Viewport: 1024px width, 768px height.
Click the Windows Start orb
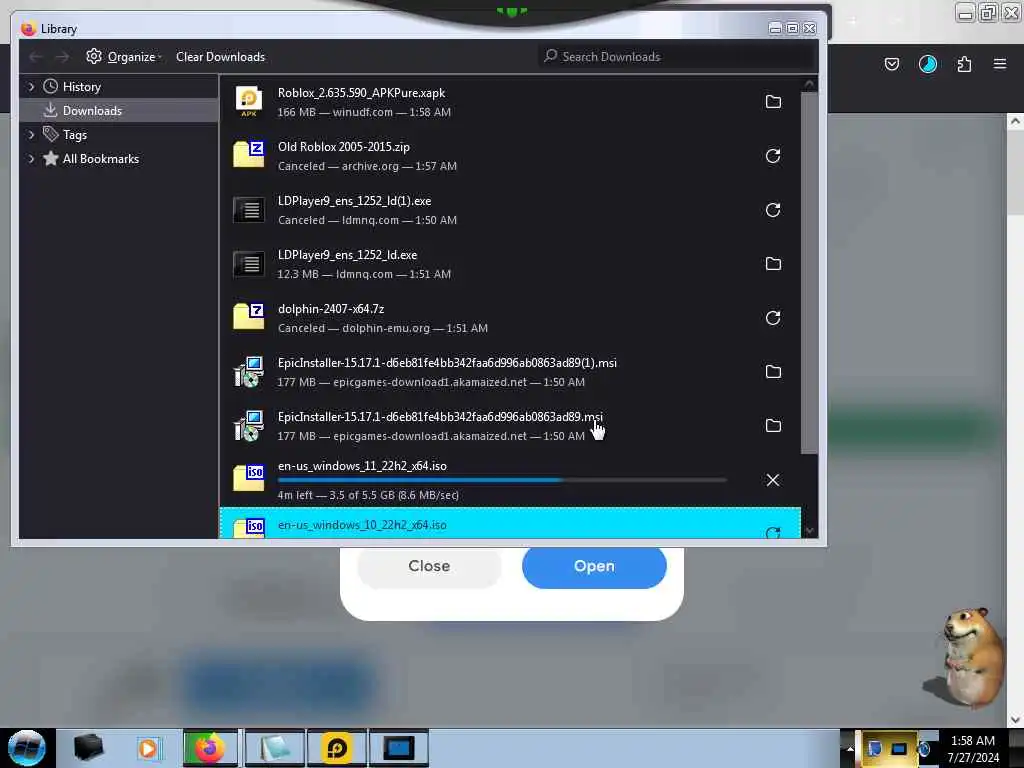[27, 748]
